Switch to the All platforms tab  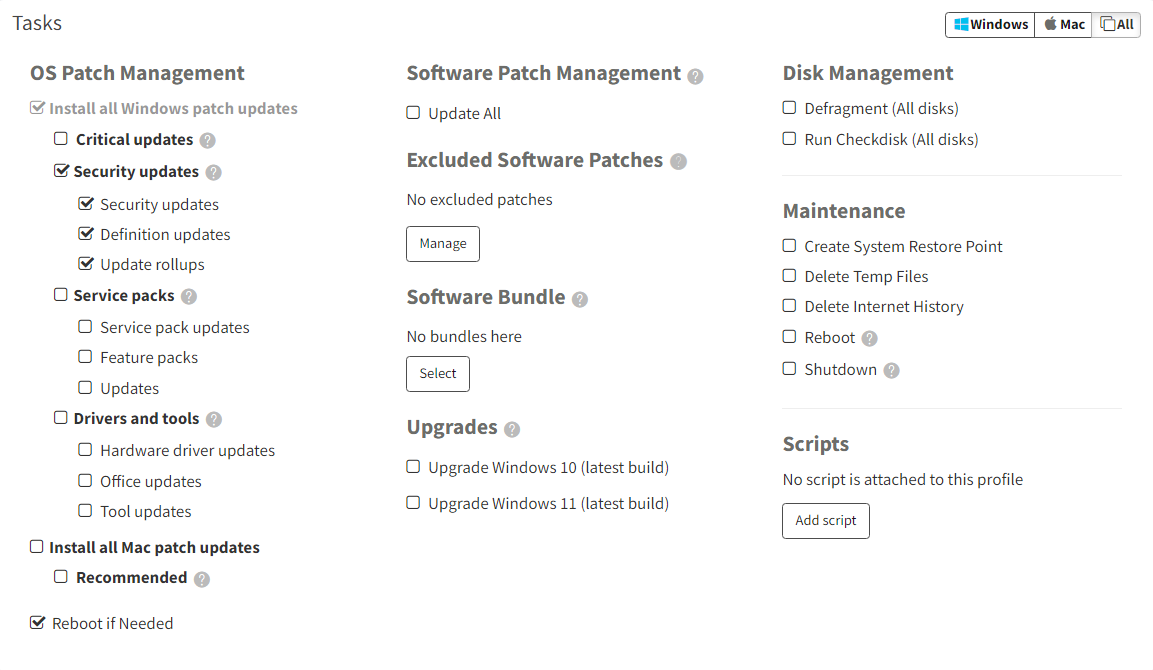point(1116,24)
